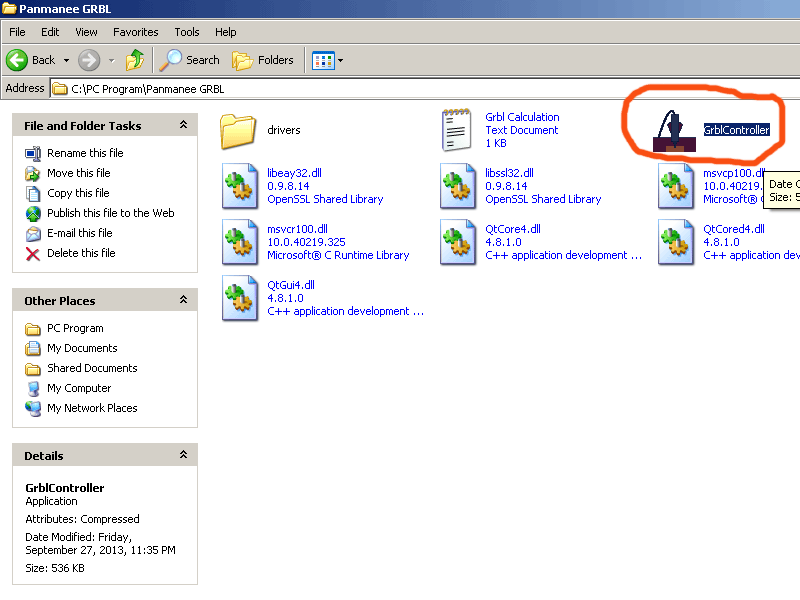The height and width of the screenshot is (600, 800).
Task: Click E-mail this file
Action: coord(80,233)
